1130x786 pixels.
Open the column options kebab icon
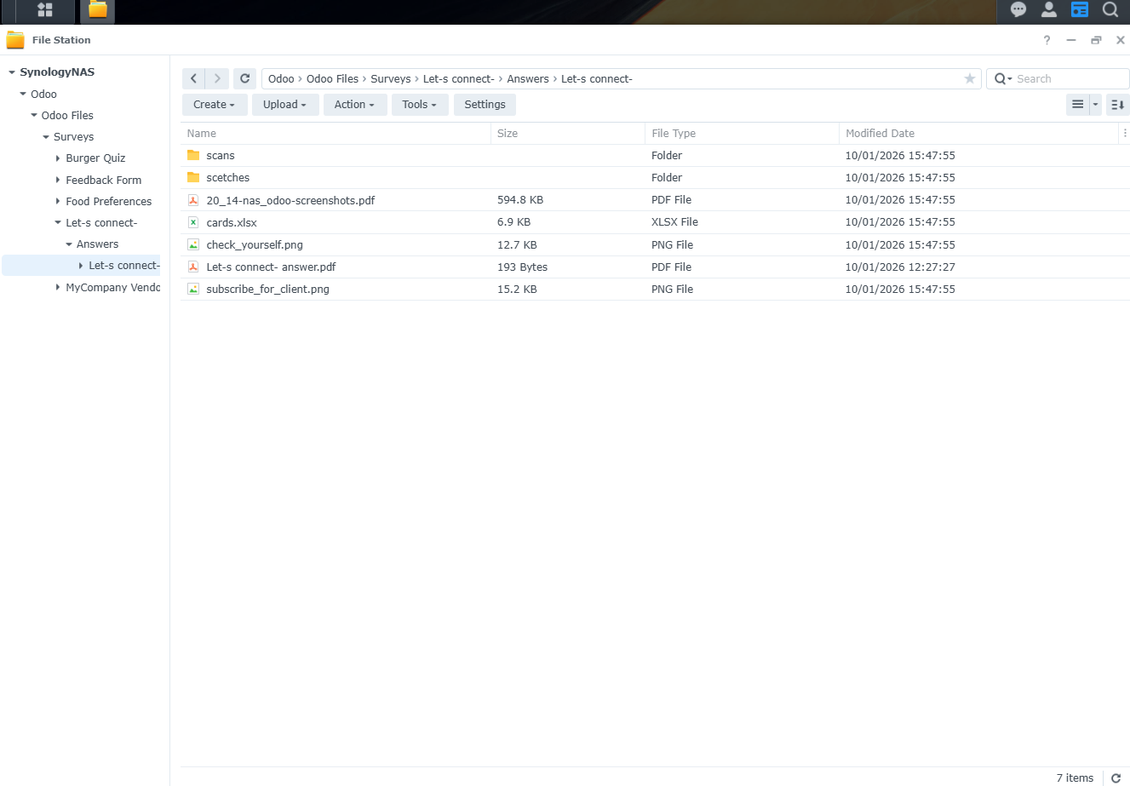point(1124,133)
